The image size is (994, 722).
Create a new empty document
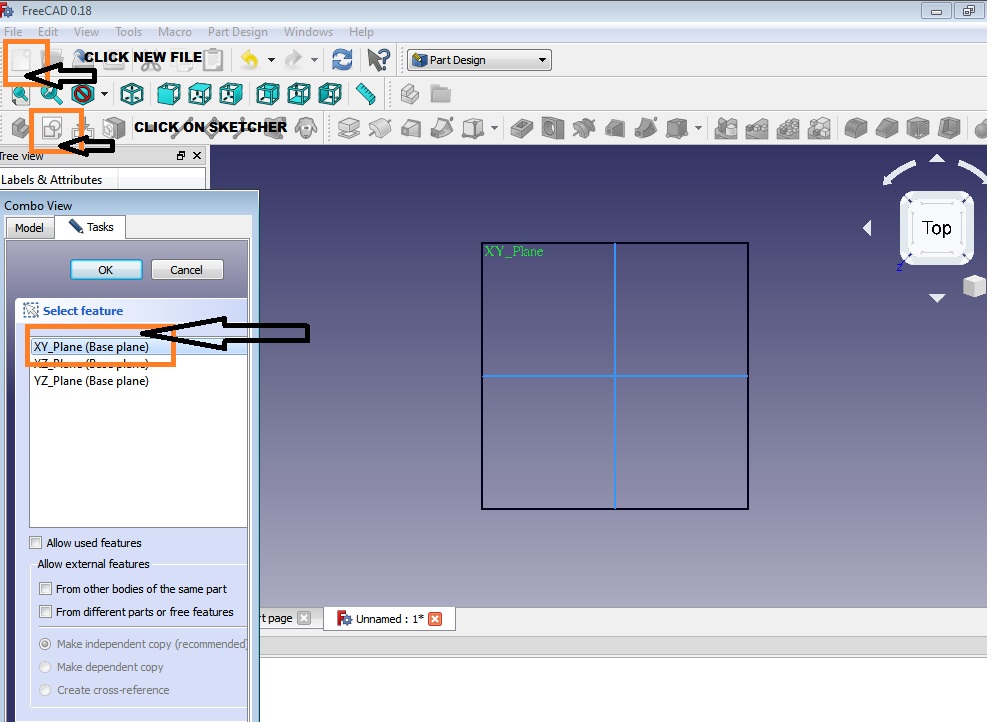point(21,60)
